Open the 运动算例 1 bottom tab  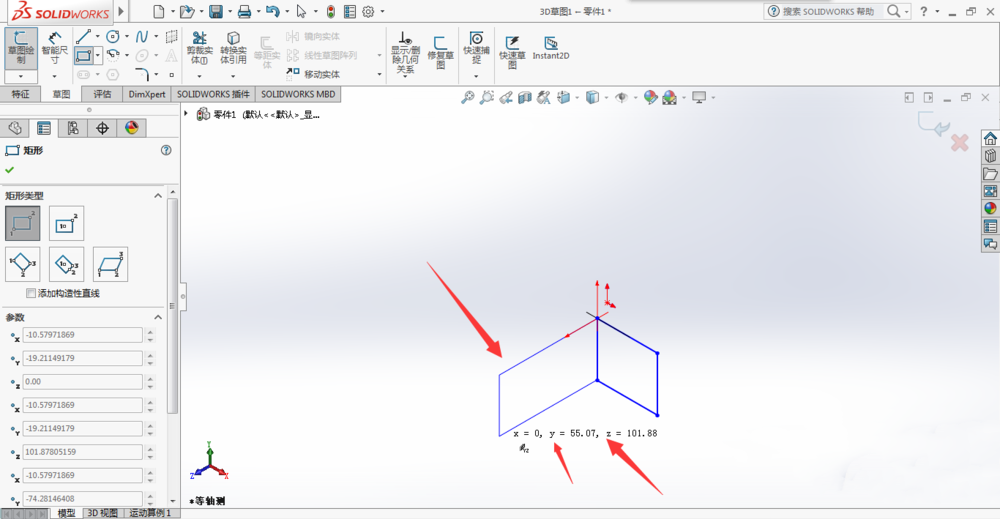point(151,513)
